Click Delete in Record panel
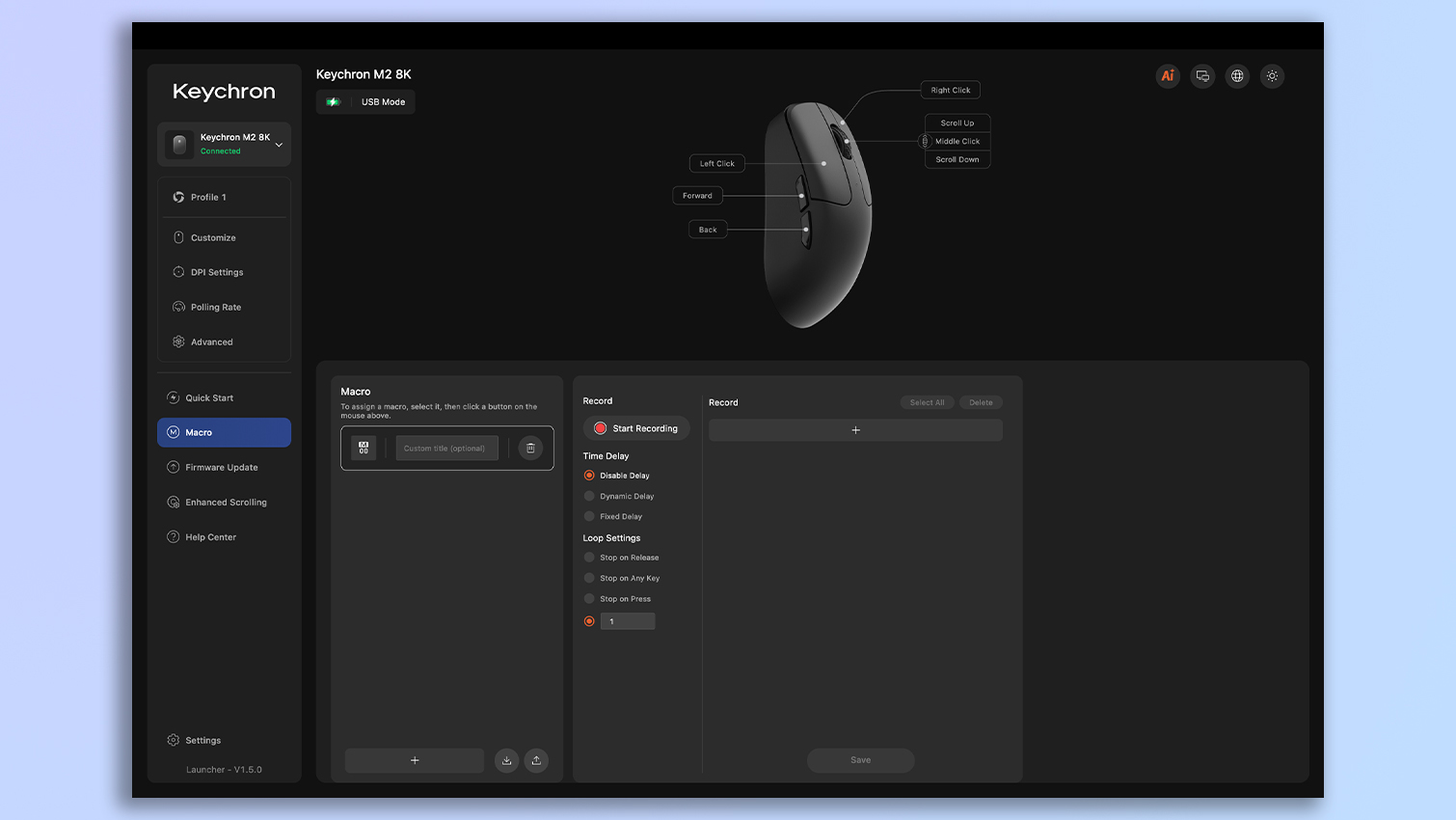 [x=981, y=402]
